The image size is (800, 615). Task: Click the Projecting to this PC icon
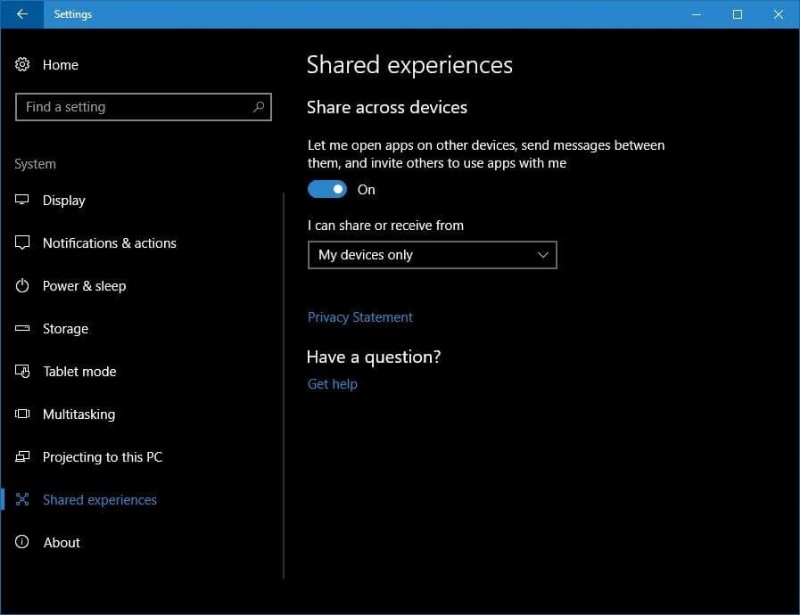[22, 457]
